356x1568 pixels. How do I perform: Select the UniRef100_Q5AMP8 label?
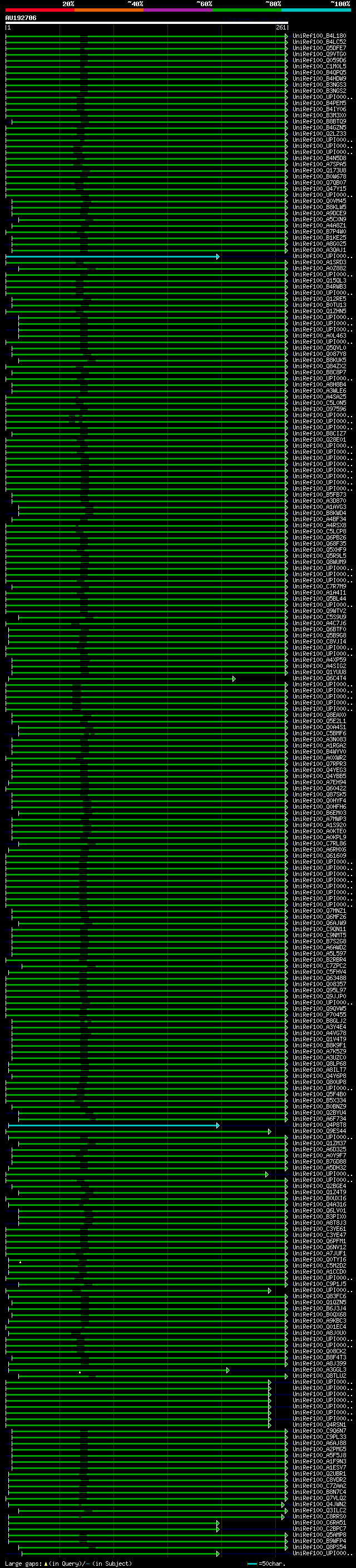tap(319, 1536)
